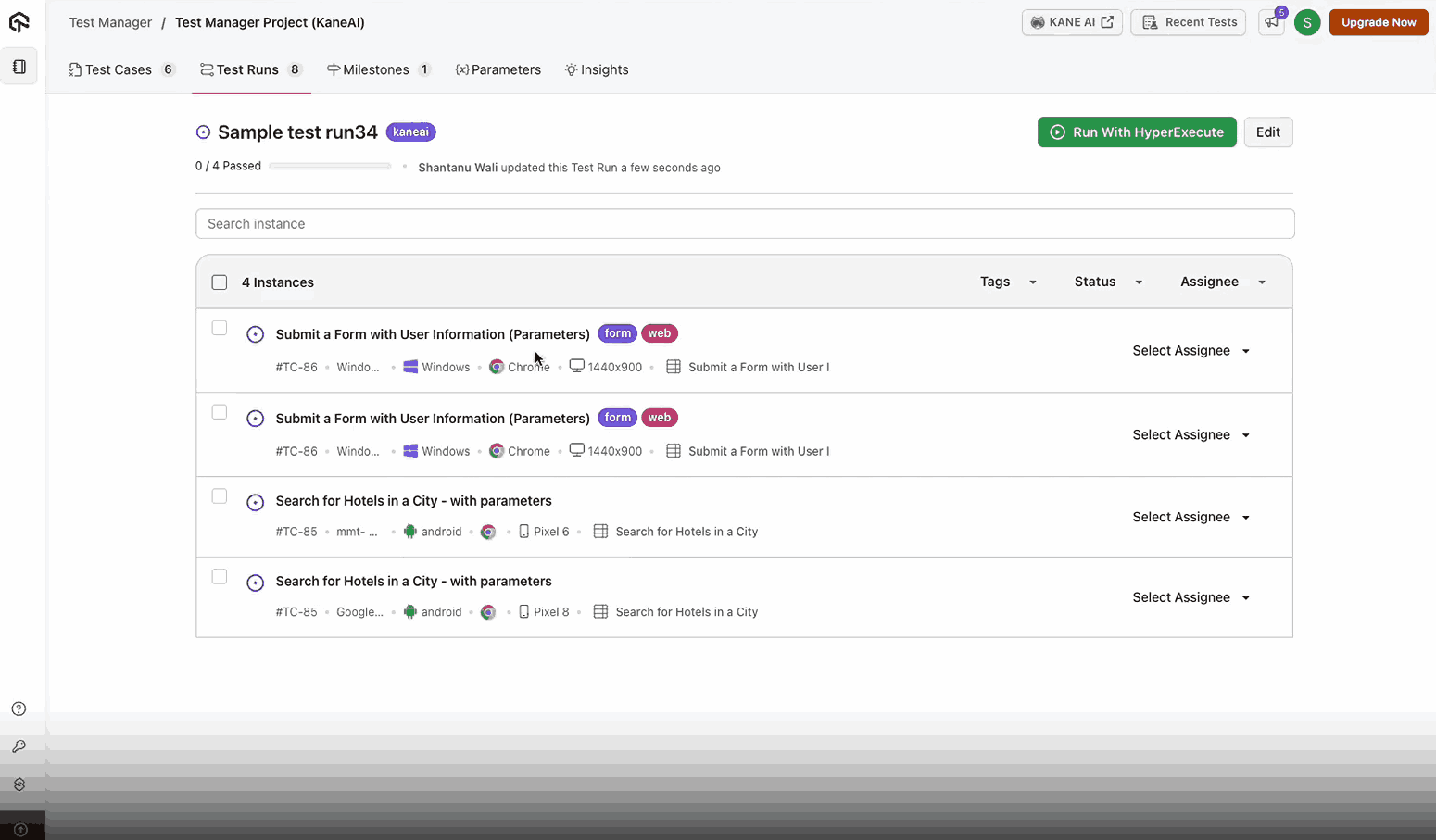Check the first Submit a Form instance checkbox
Screen dimensions: 1436x840
pyautogui.click(x=220, y=328)
